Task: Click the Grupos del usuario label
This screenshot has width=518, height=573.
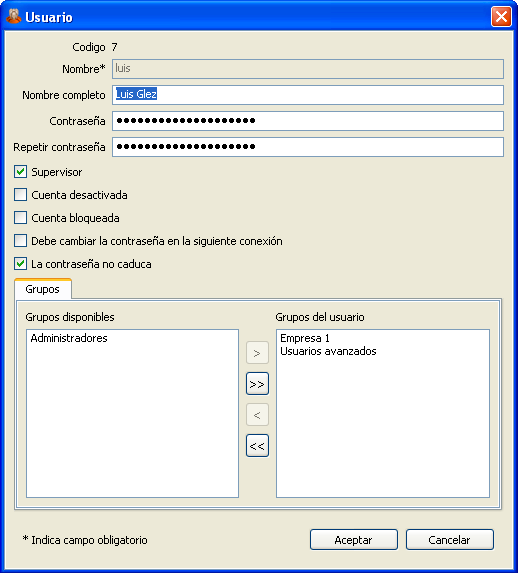Action: [x=320, y=317]
